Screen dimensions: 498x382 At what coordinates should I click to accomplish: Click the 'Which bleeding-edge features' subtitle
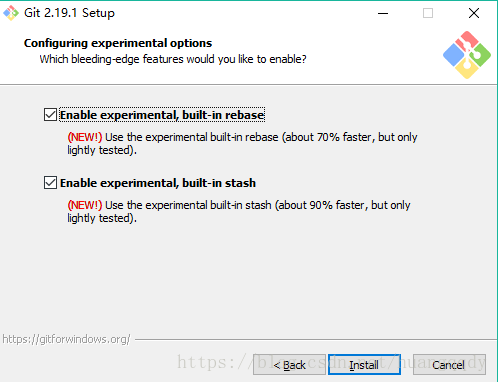point(173,59)
